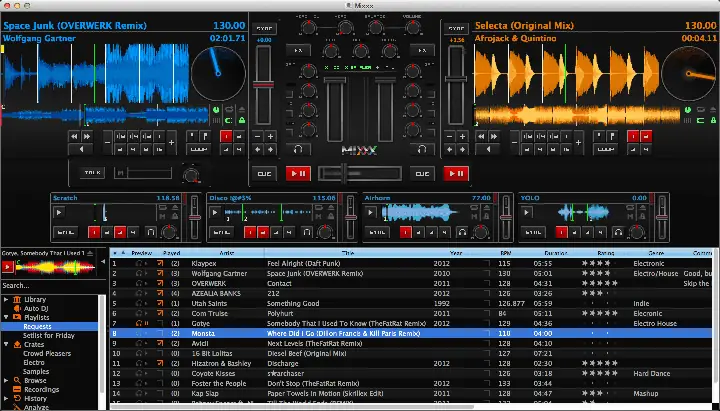Screen dimensions: 720x411
Task: Enable headphone cue for right channel
Action: tap(422, 149)
